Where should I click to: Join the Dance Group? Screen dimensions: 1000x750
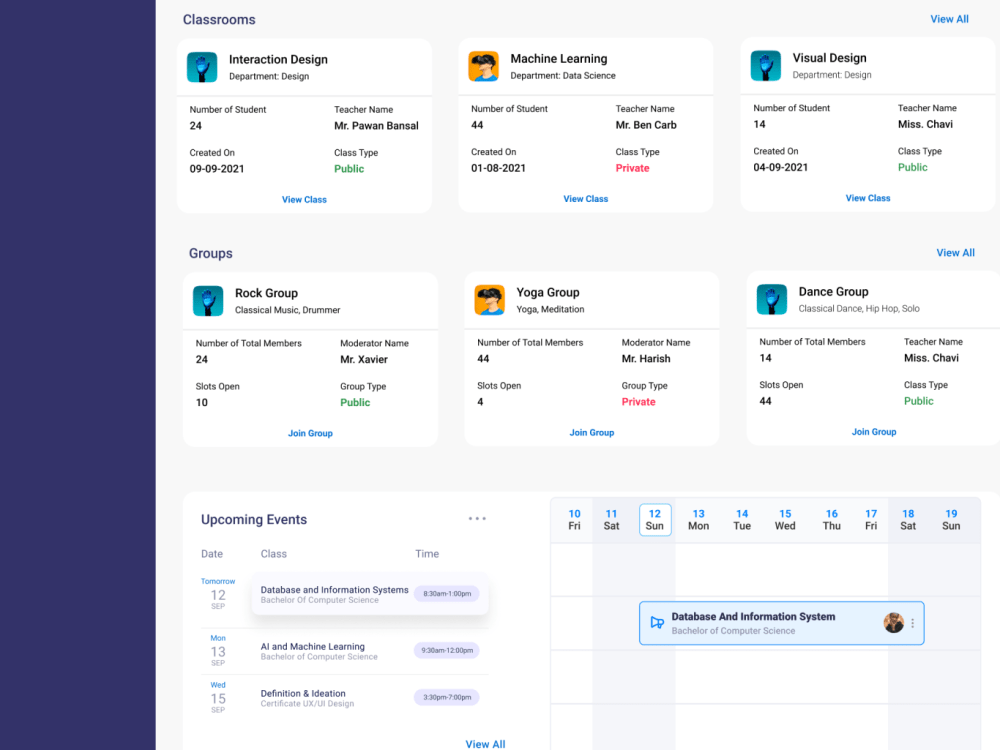tap(874, 432)
